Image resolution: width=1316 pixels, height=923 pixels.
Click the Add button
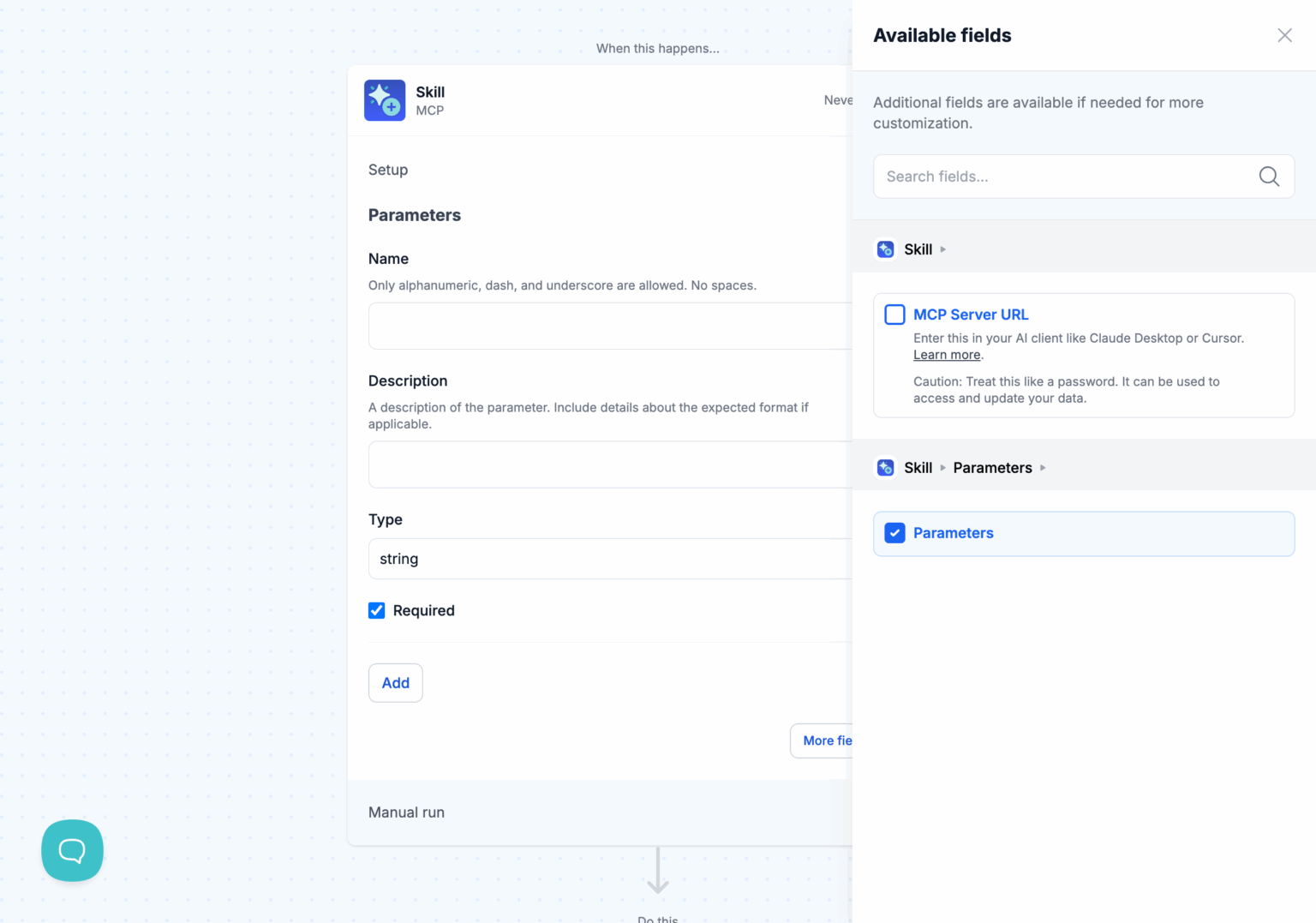point(396,683)
